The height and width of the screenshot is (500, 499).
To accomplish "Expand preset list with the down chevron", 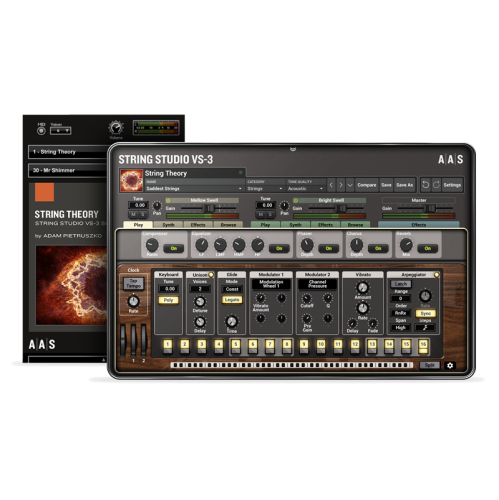I will (x=350, y=185).
